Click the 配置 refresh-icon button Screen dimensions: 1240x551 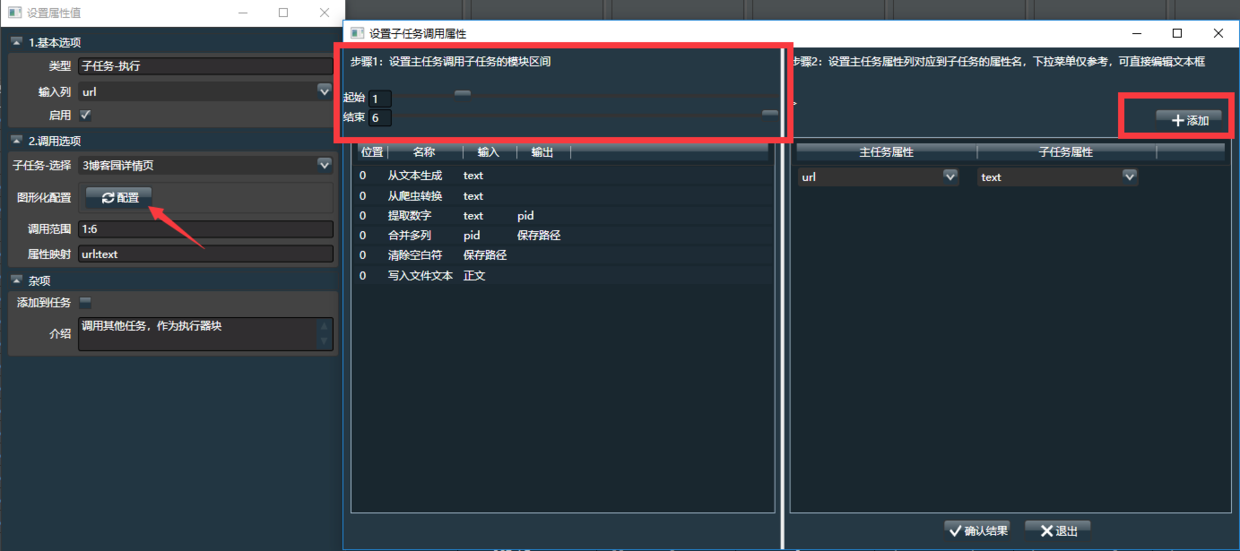coord(119,197)
